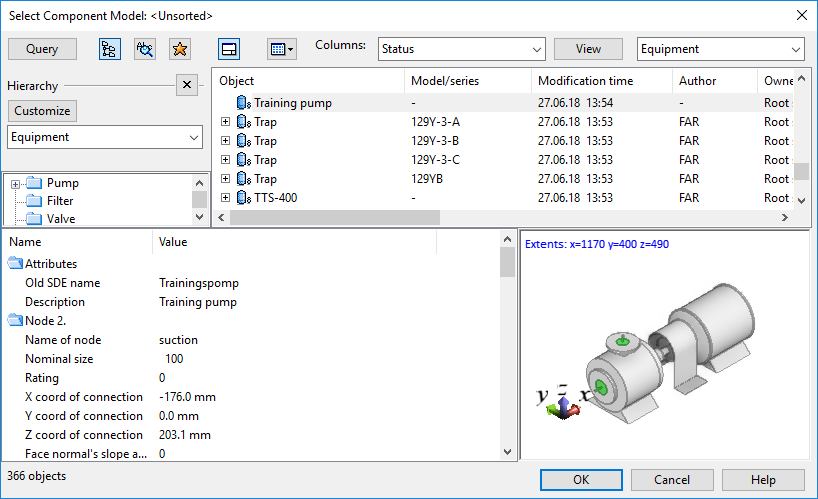Toggle the hierarchy tree view icon
This screenshot has height=499, width=818.
110,49
